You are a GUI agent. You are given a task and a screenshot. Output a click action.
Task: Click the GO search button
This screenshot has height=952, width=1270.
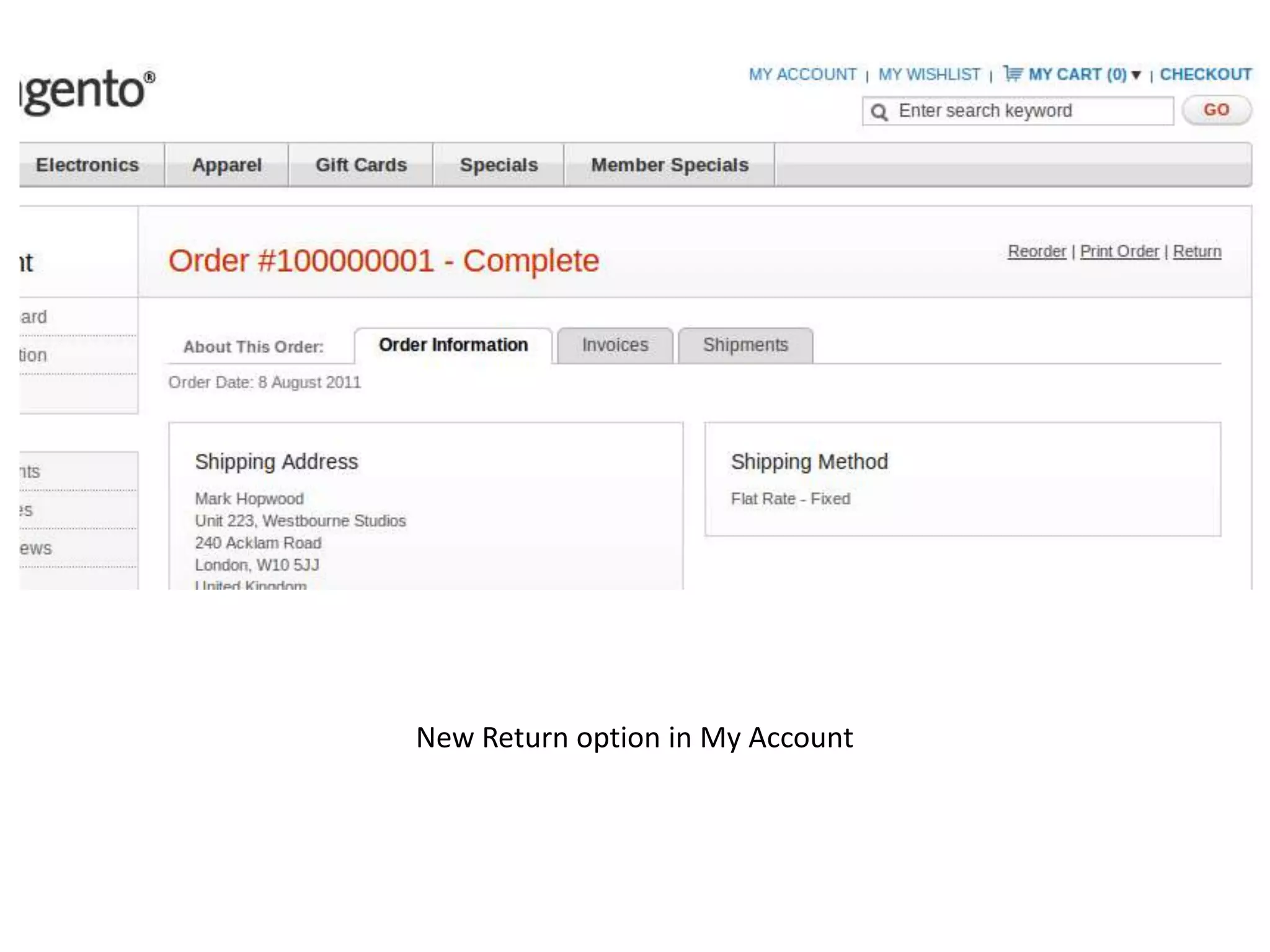coord(1216,110)
